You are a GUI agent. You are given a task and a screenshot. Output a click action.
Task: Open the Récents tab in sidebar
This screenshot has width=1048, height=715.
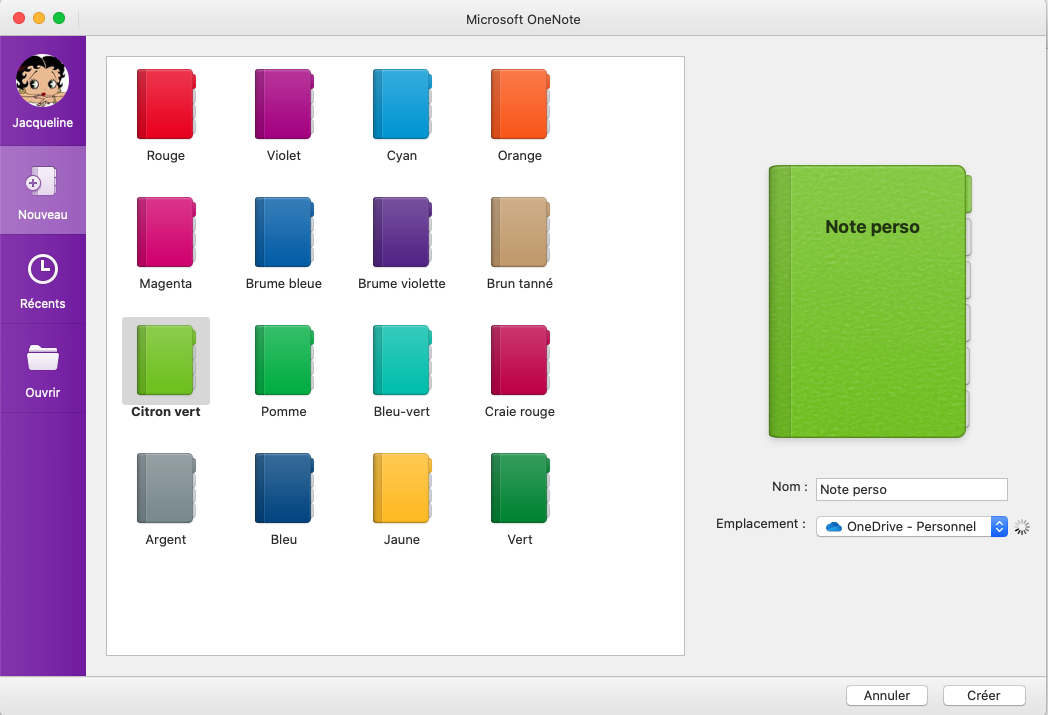tap(43, 280)
